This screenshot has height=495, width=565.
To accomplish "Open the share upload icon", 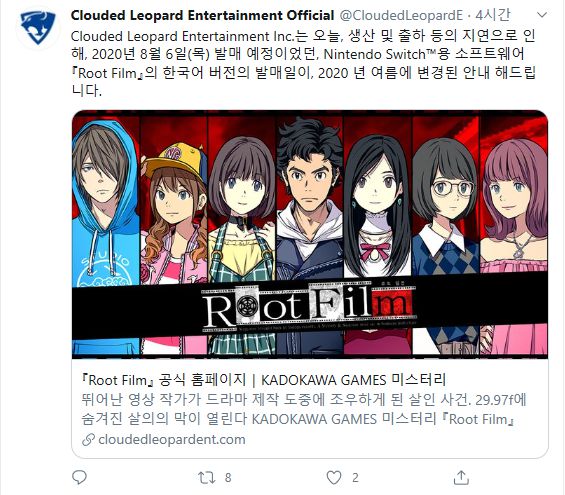I will (461, 478).
